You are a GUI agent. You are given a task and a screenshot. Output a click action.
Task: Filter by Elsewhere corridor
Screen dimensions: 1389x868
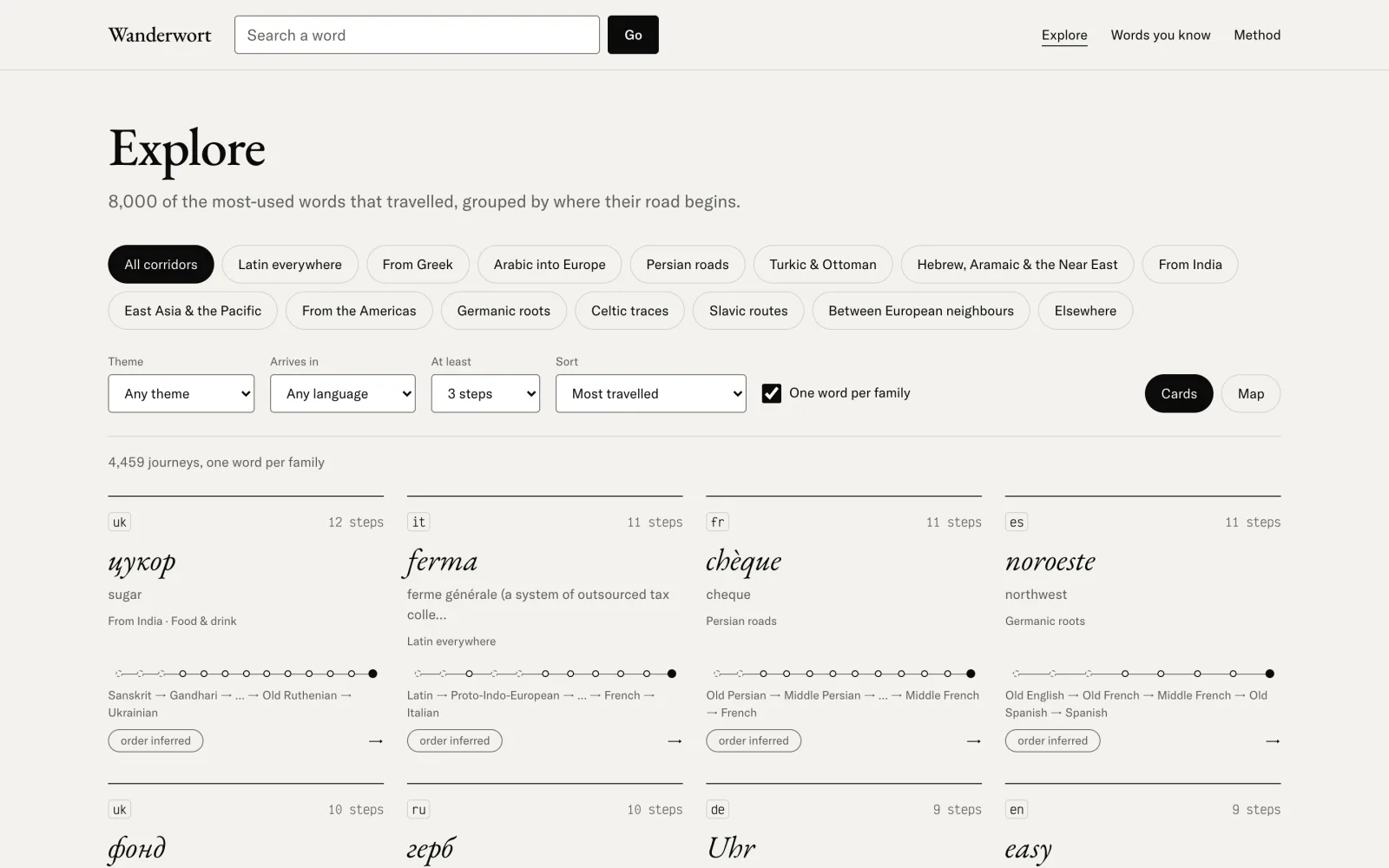(1085, 311)
